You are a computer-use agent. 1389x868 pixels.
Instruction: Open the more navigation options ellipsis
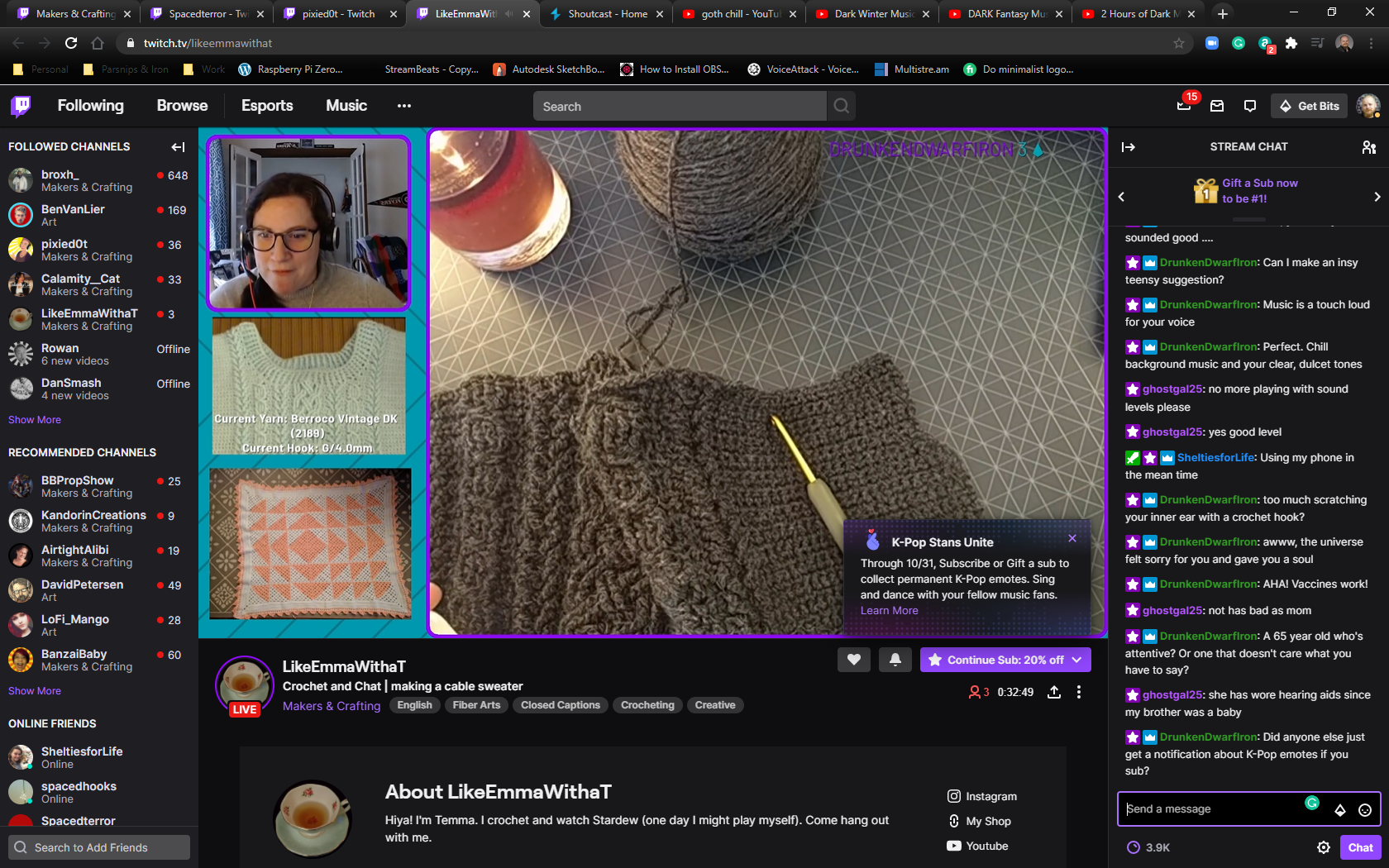403,106
